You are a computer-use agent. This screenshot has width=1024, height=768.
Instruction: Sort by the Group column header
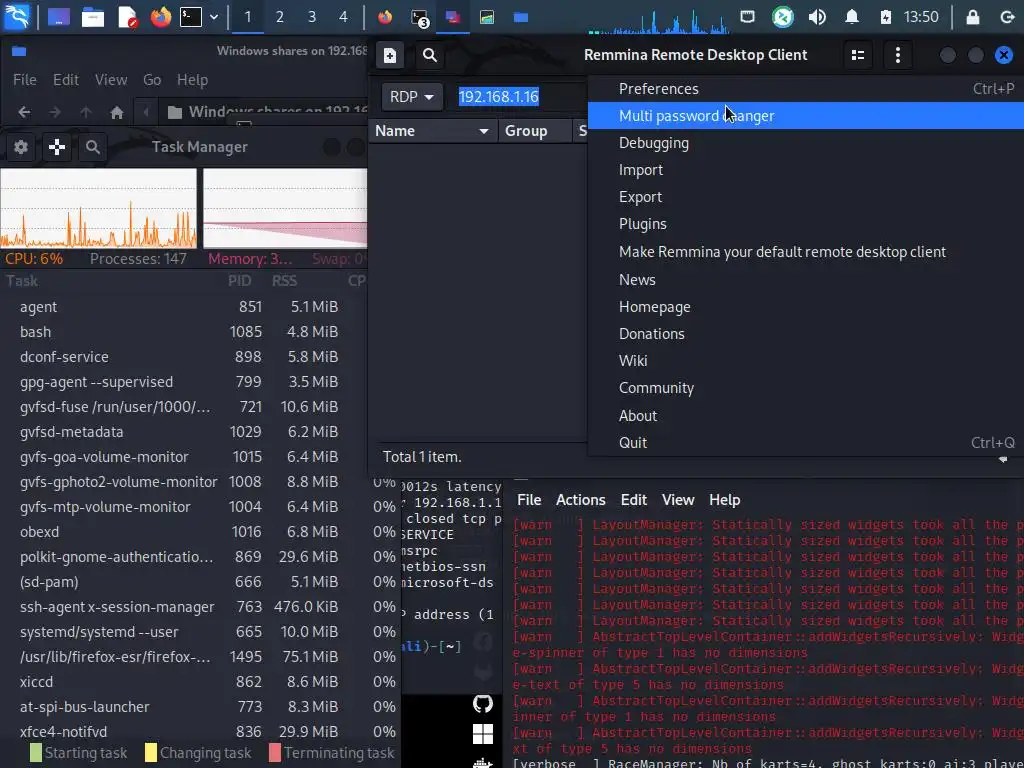tap(535, 131)
